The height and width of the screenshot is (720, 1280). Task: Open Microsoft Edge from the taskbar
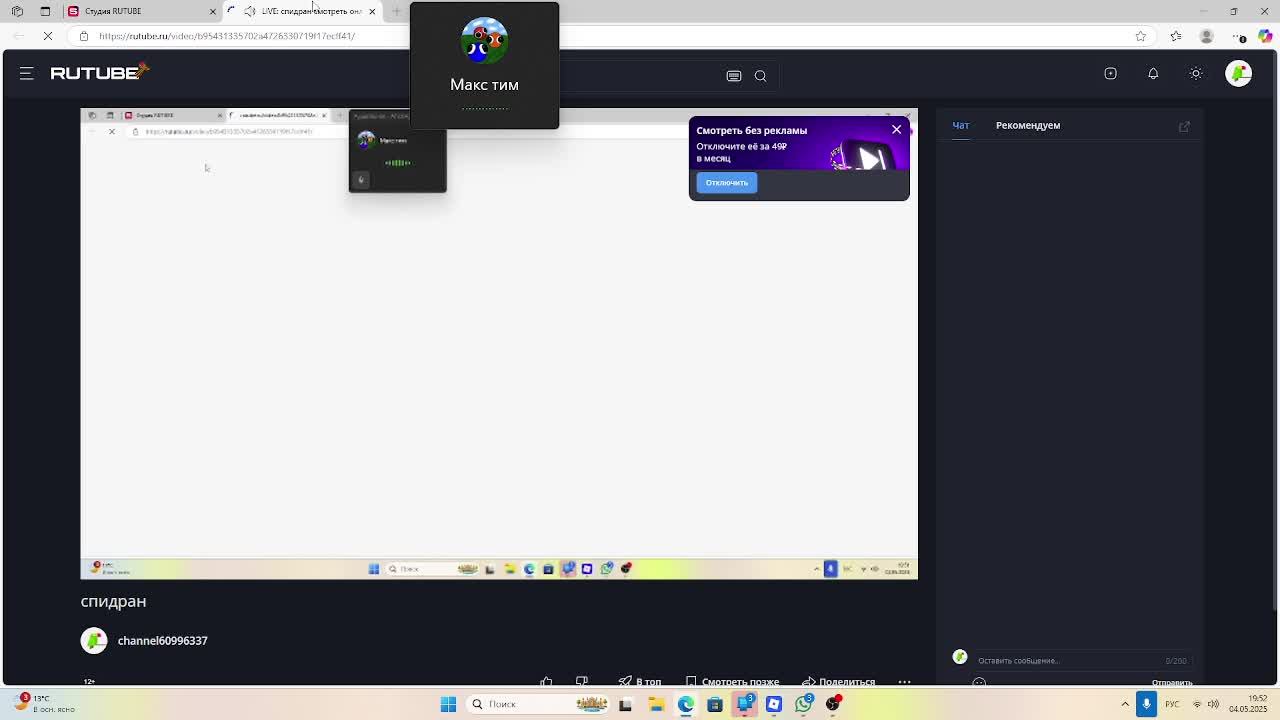(686, 704)
